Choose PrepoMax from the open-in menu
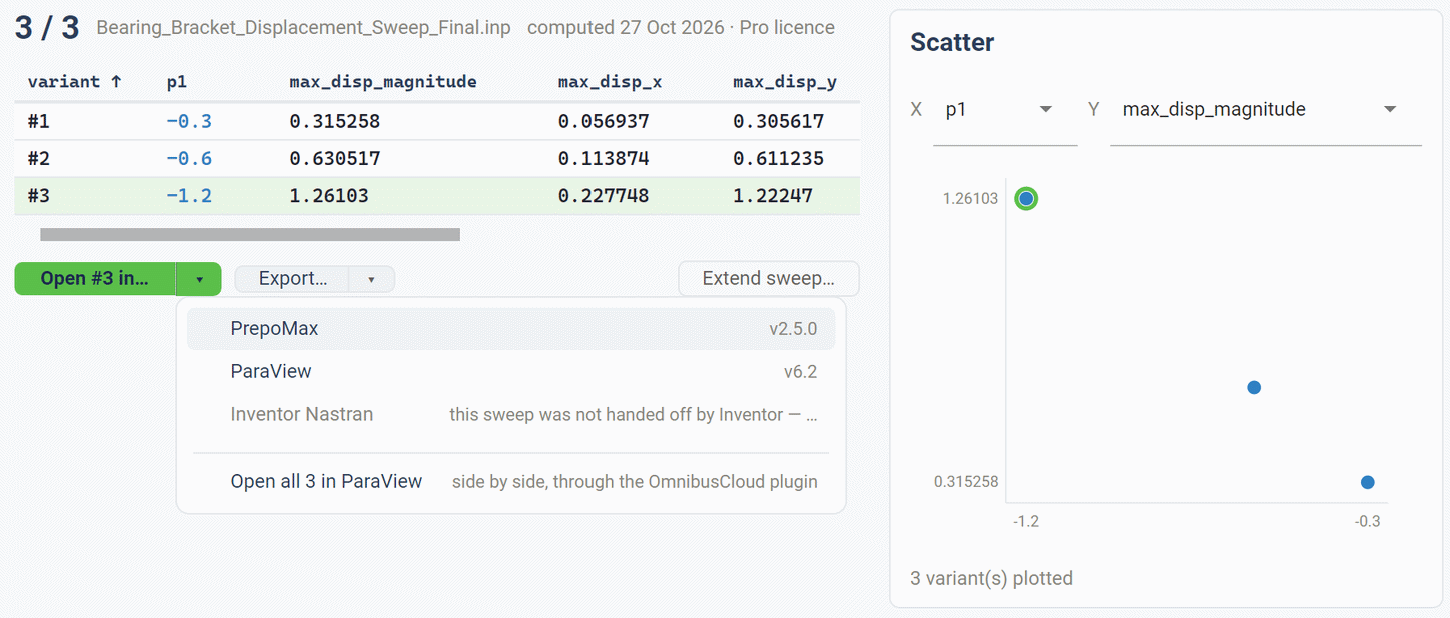1450x618 pixels. [511, 329]
